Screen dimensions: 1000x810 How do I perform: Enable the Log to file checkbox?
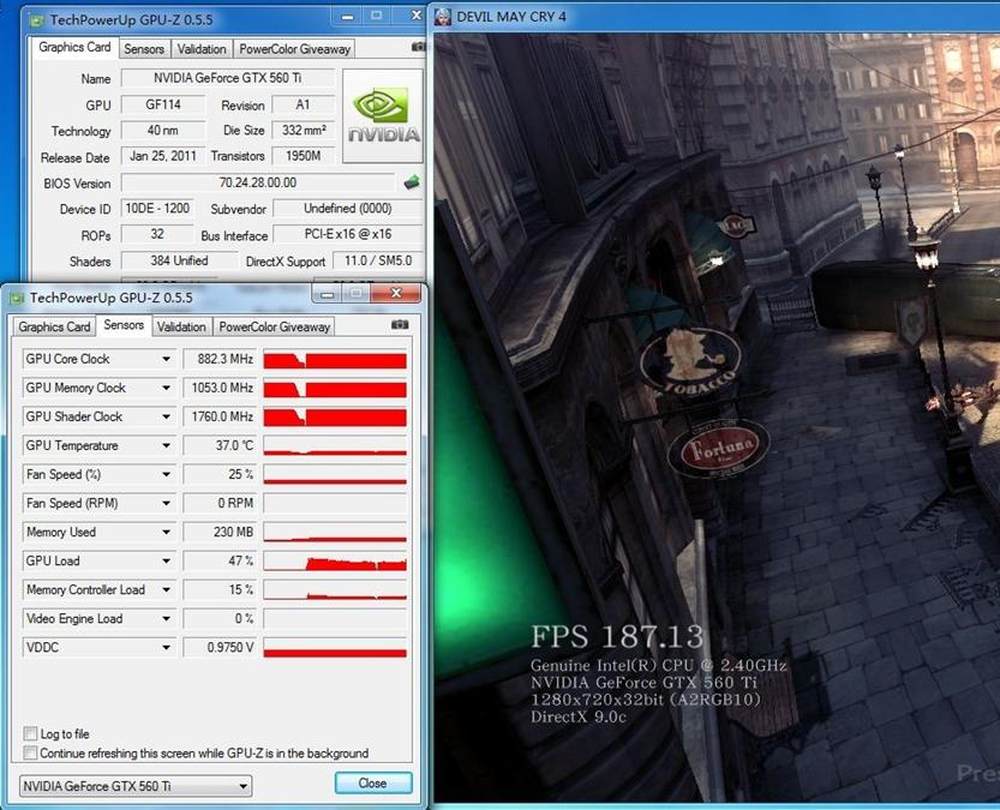tap(30, 733)
